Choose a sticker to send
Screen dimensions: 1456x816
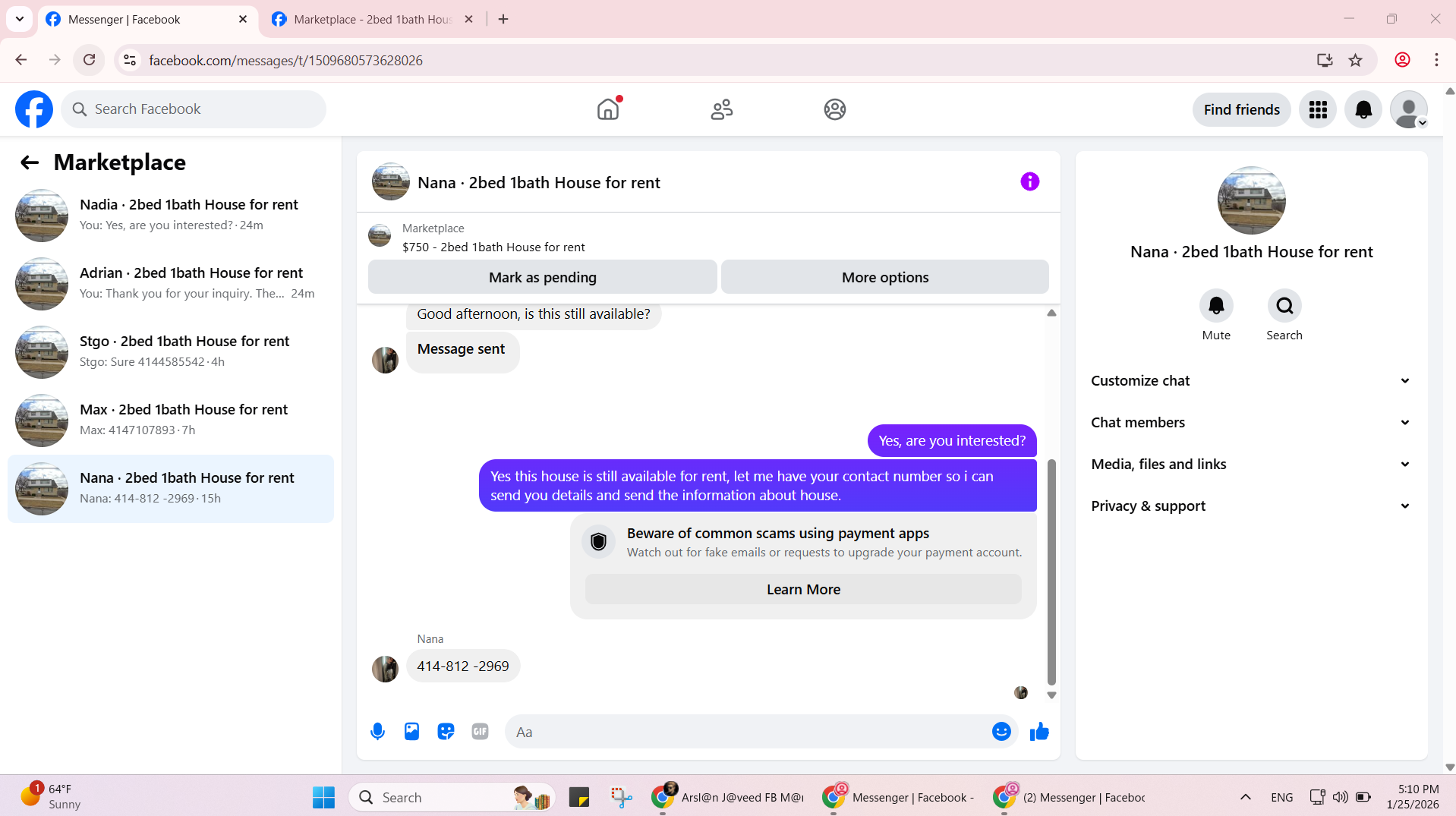tap(446, 732)
